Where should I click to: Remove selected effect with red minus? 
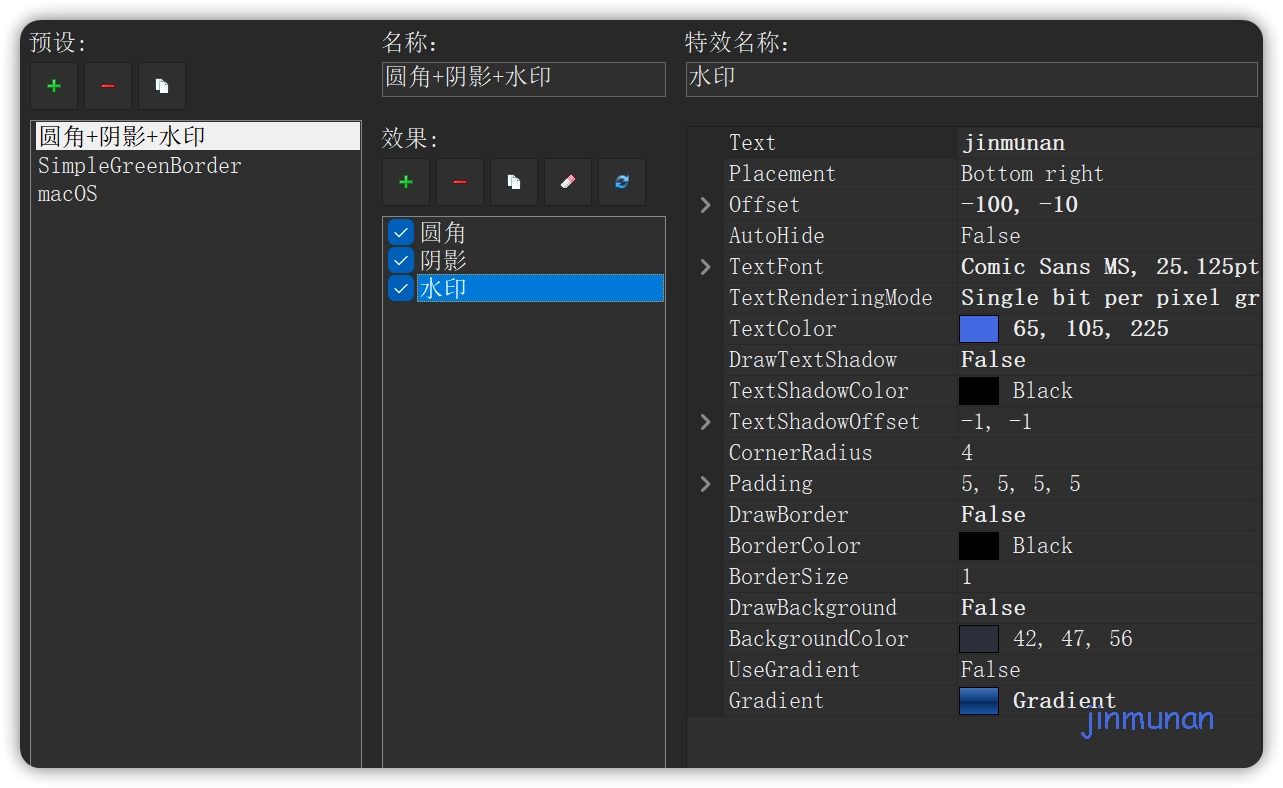click(460, 182)
